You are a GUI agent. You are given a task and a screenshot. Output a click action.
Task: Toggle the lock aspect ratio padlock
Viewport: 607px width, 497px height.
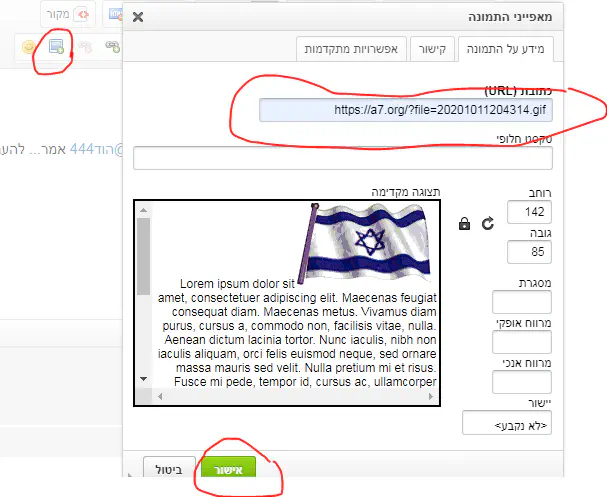pyautogui.click(x=464, y=224)
